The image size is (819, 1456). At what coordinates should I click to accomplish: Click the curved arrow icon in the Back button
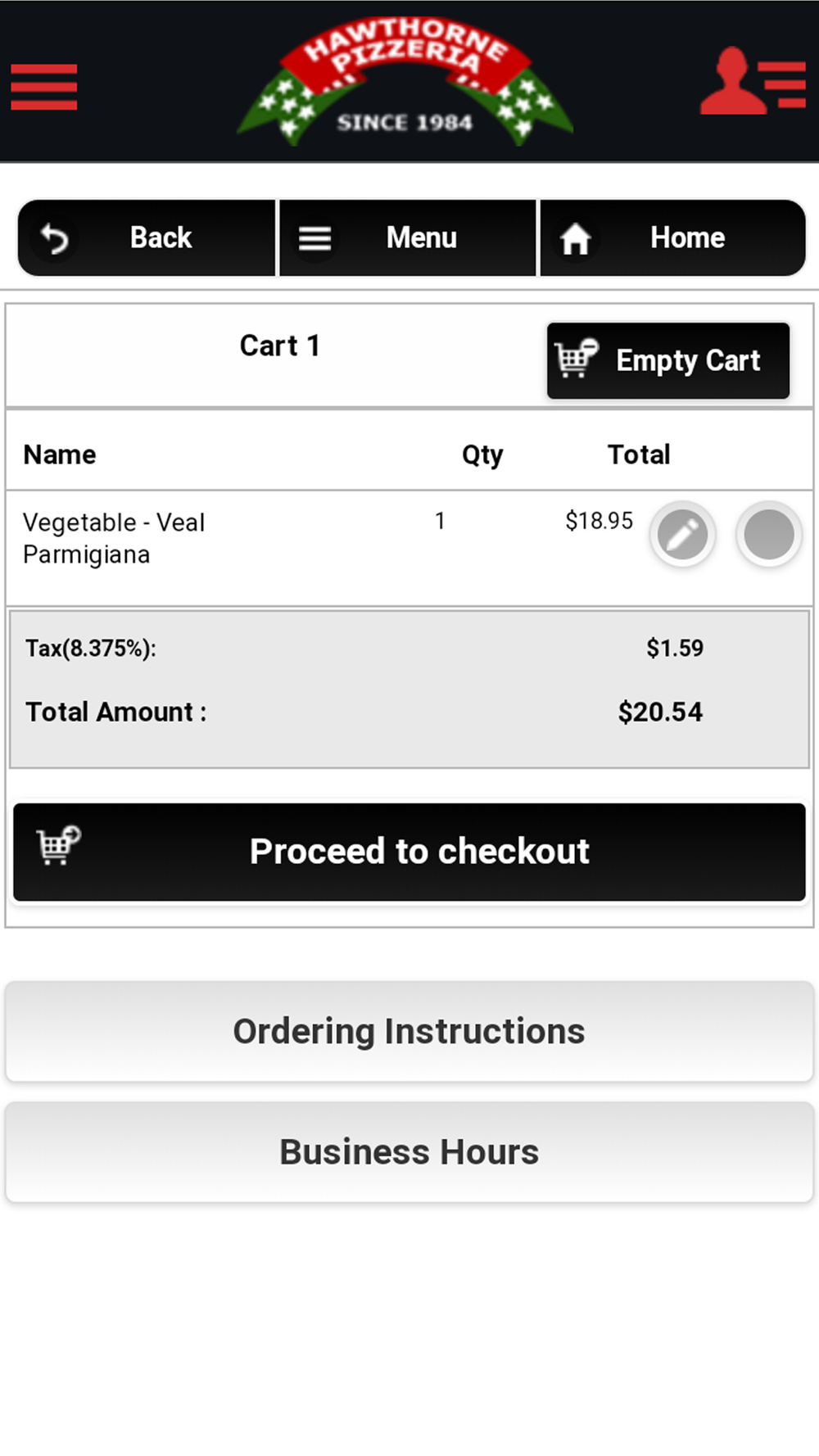pyautogui.click(x=55, y=239)
